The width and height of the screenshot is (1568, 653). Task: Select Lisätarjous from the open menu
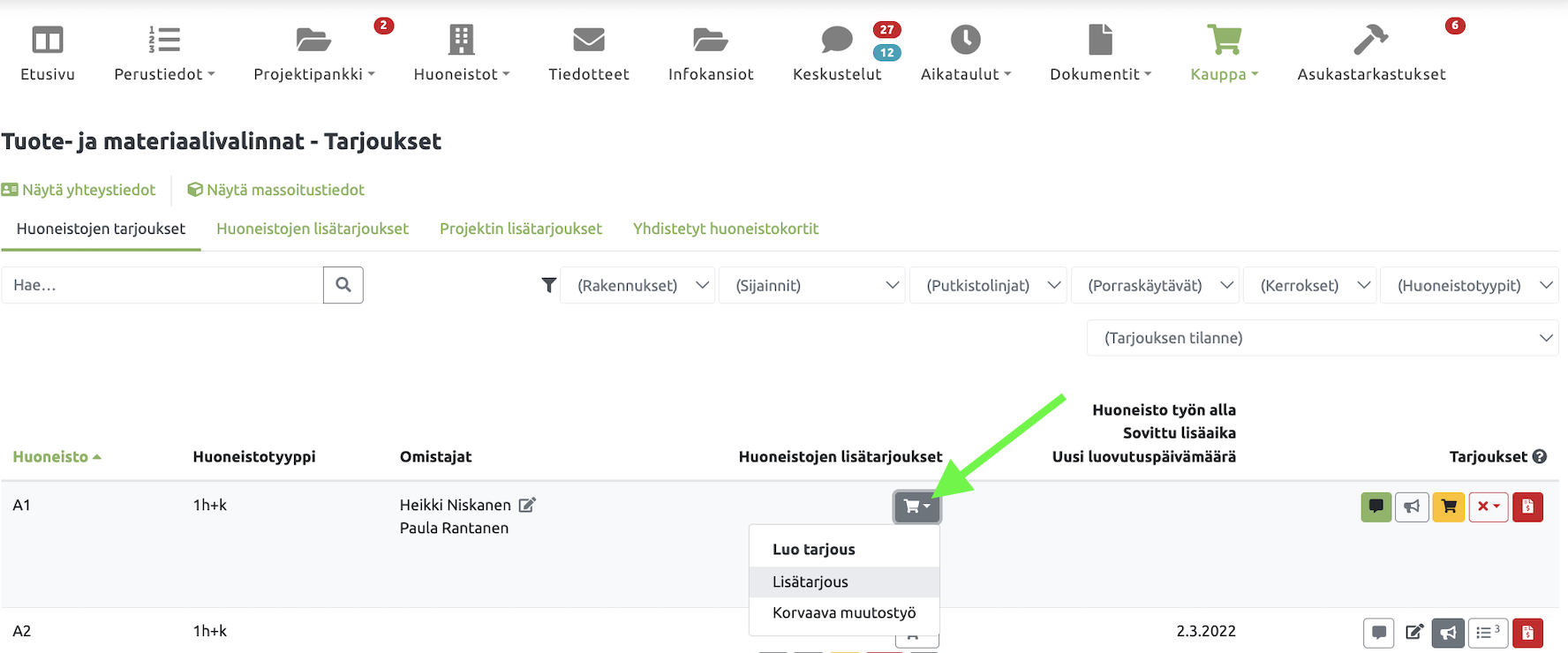(810, 582)
